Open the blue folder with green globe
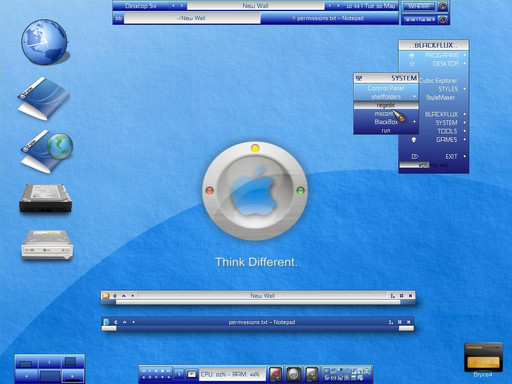Viewport: 512px width, 384px height. (x=46, y=152)
